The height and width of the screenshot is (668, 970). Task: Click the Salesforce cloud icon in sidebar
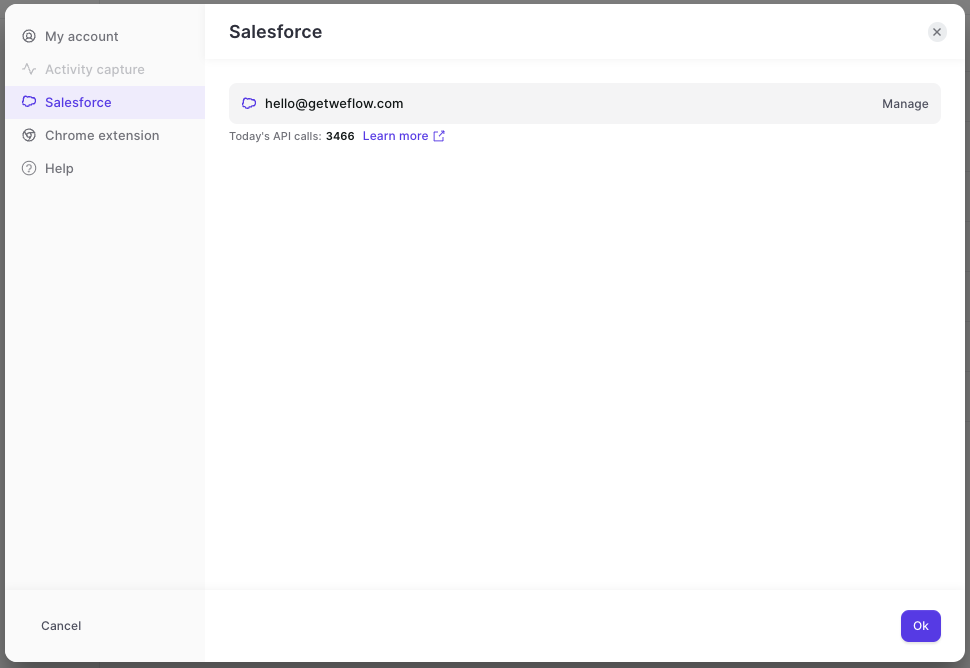tap(29, 102)
